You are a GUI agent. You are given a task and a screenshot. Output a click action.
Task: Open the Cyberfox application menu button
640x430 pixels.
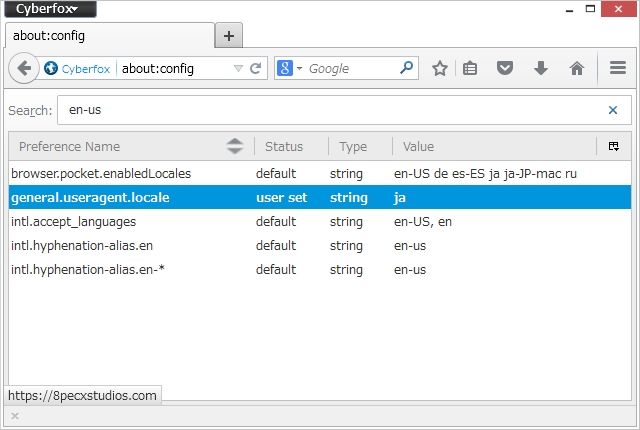tap(51, 9)
